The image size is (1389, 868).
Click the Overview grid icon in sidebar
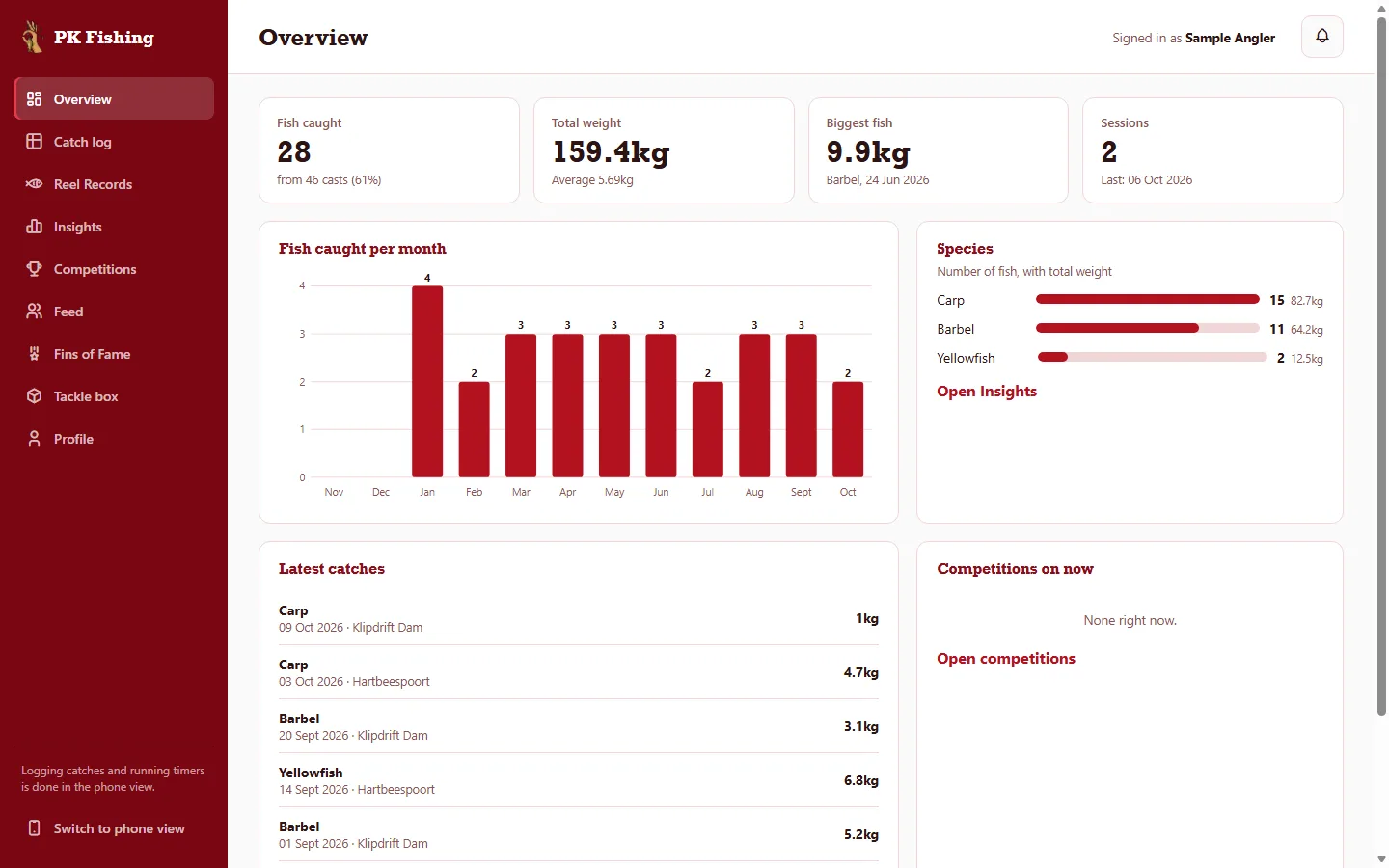(35, 99)
